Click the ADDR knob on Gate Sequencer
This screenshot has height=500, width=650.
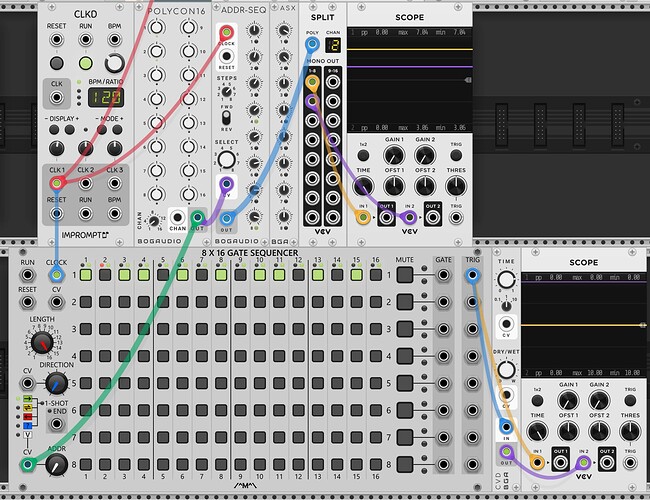[56, 464]
